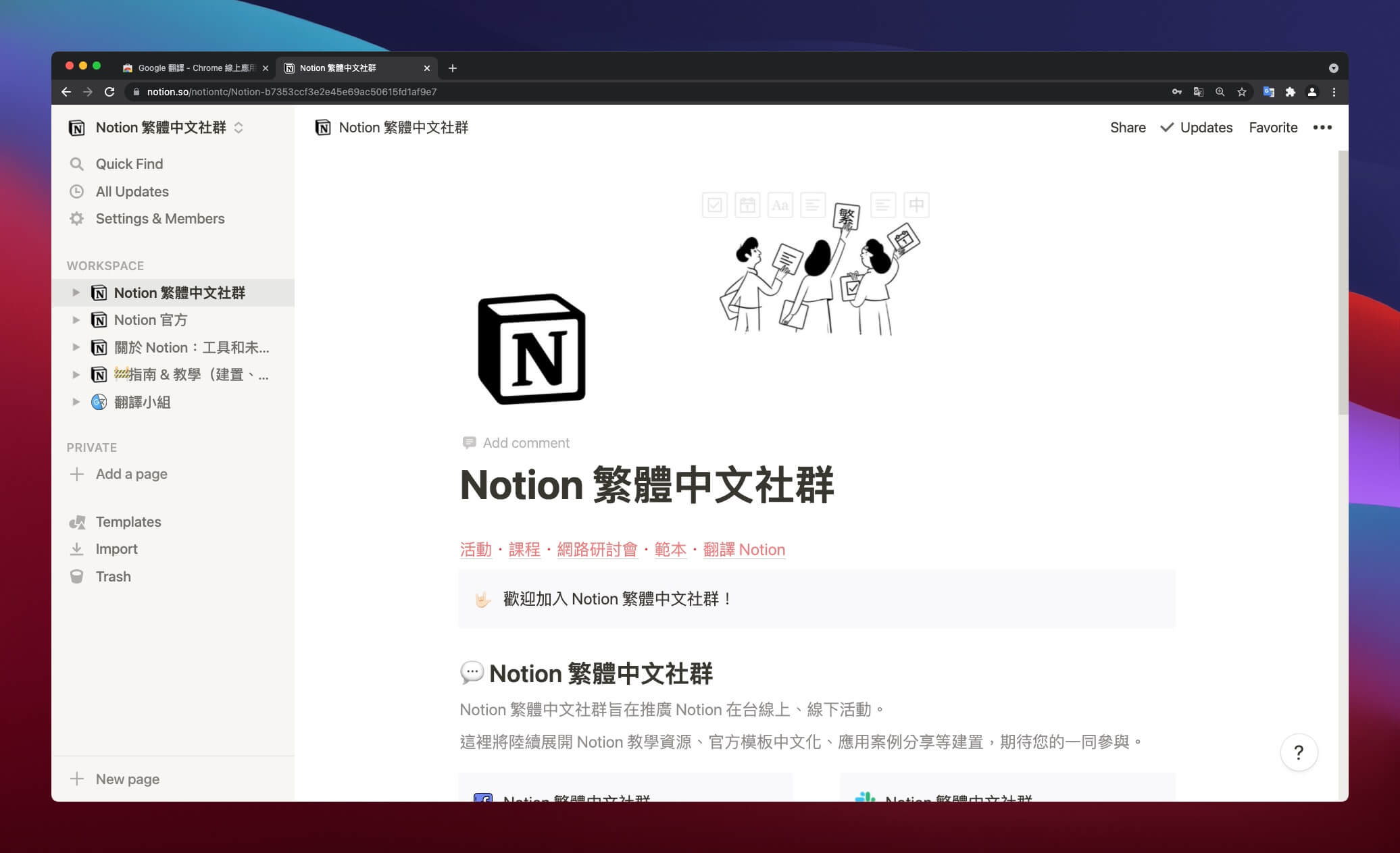Click the cover illustration image
Viewport: 1400px width, 853px height.
[x=816, y=263]
